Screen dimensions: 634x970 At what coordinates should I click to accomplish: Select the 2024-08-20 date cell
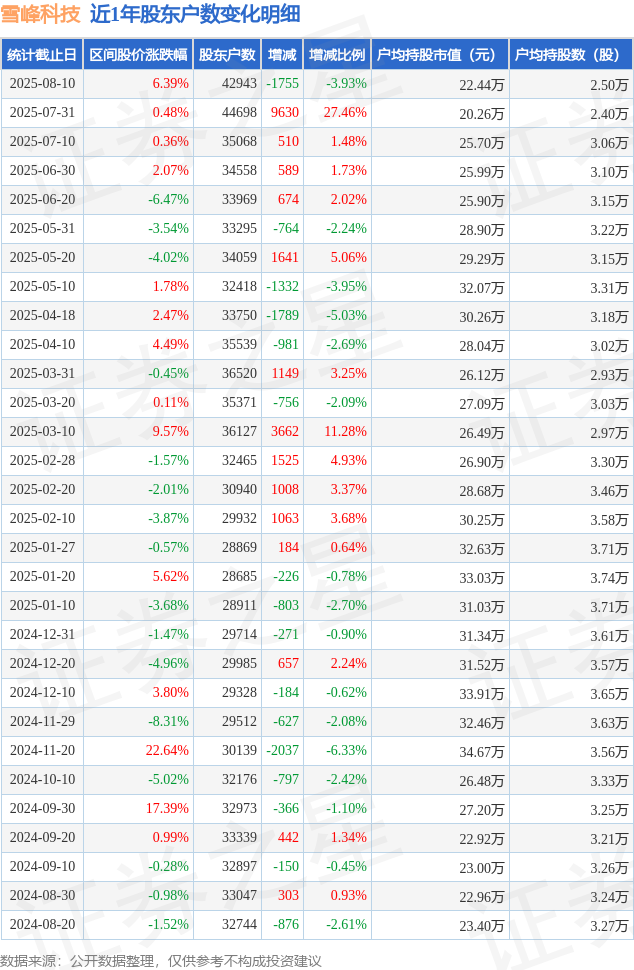click(42, 924)
